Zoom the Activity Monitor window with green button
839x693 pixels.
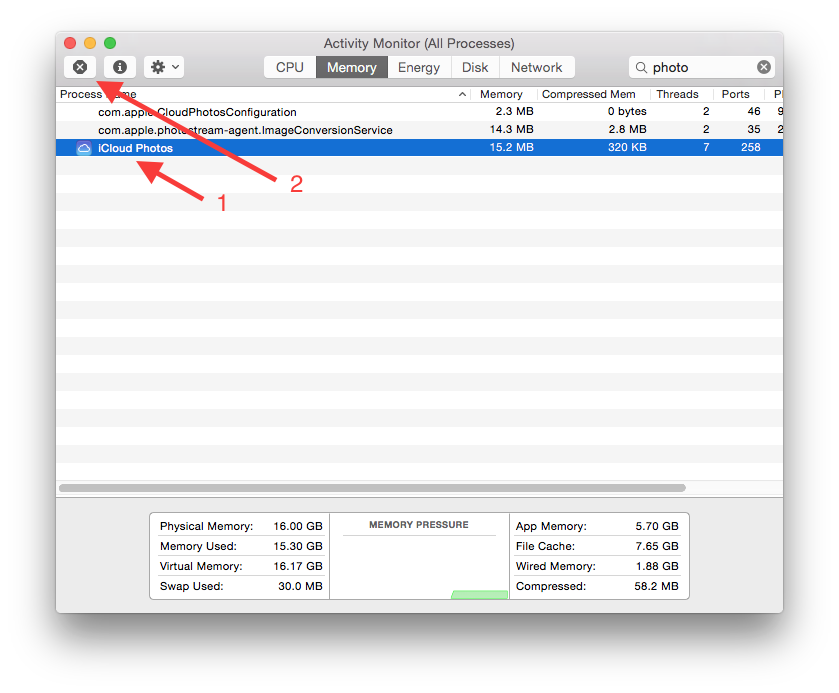coord(110,43)
